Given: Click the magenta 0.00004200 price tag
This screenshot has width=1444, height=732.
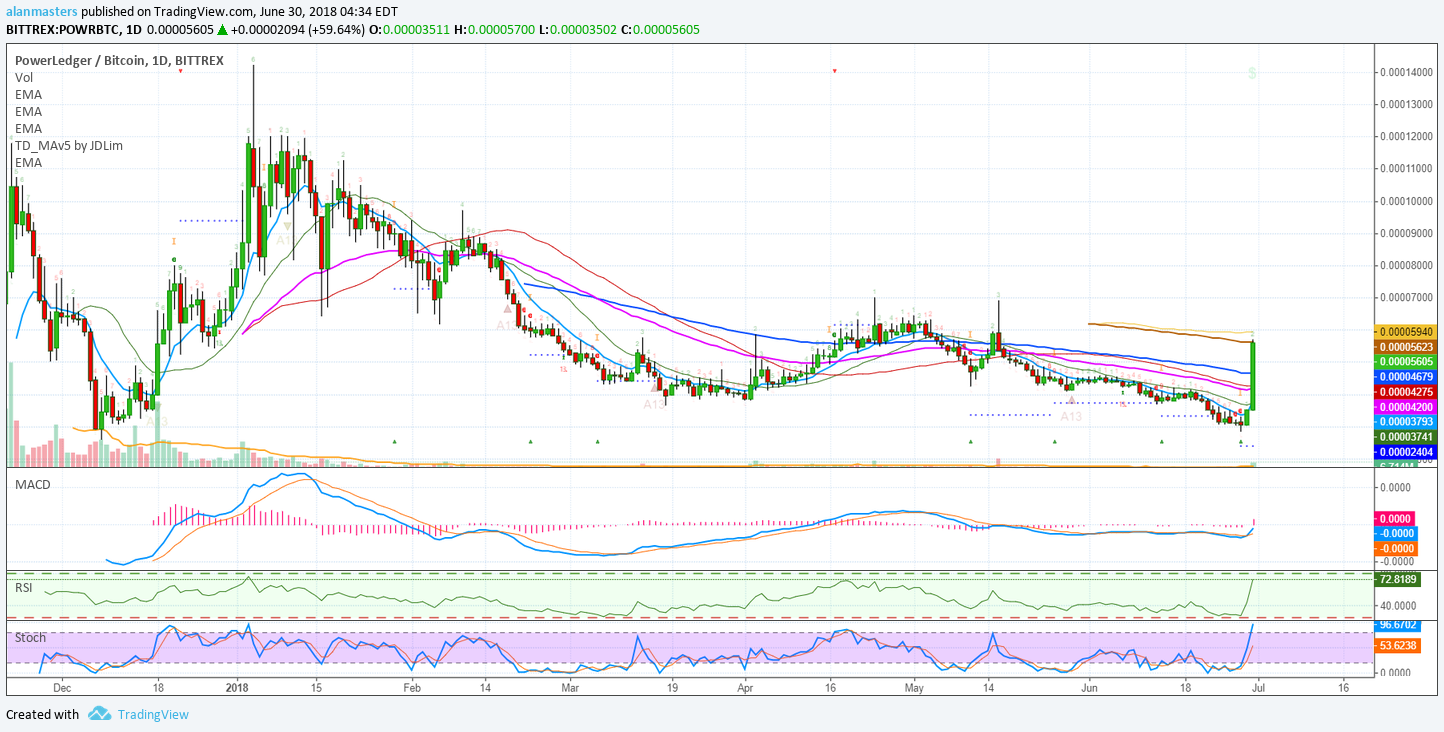Looking at the screenshot, I should pyautogui.click(x=1407, y=407).
